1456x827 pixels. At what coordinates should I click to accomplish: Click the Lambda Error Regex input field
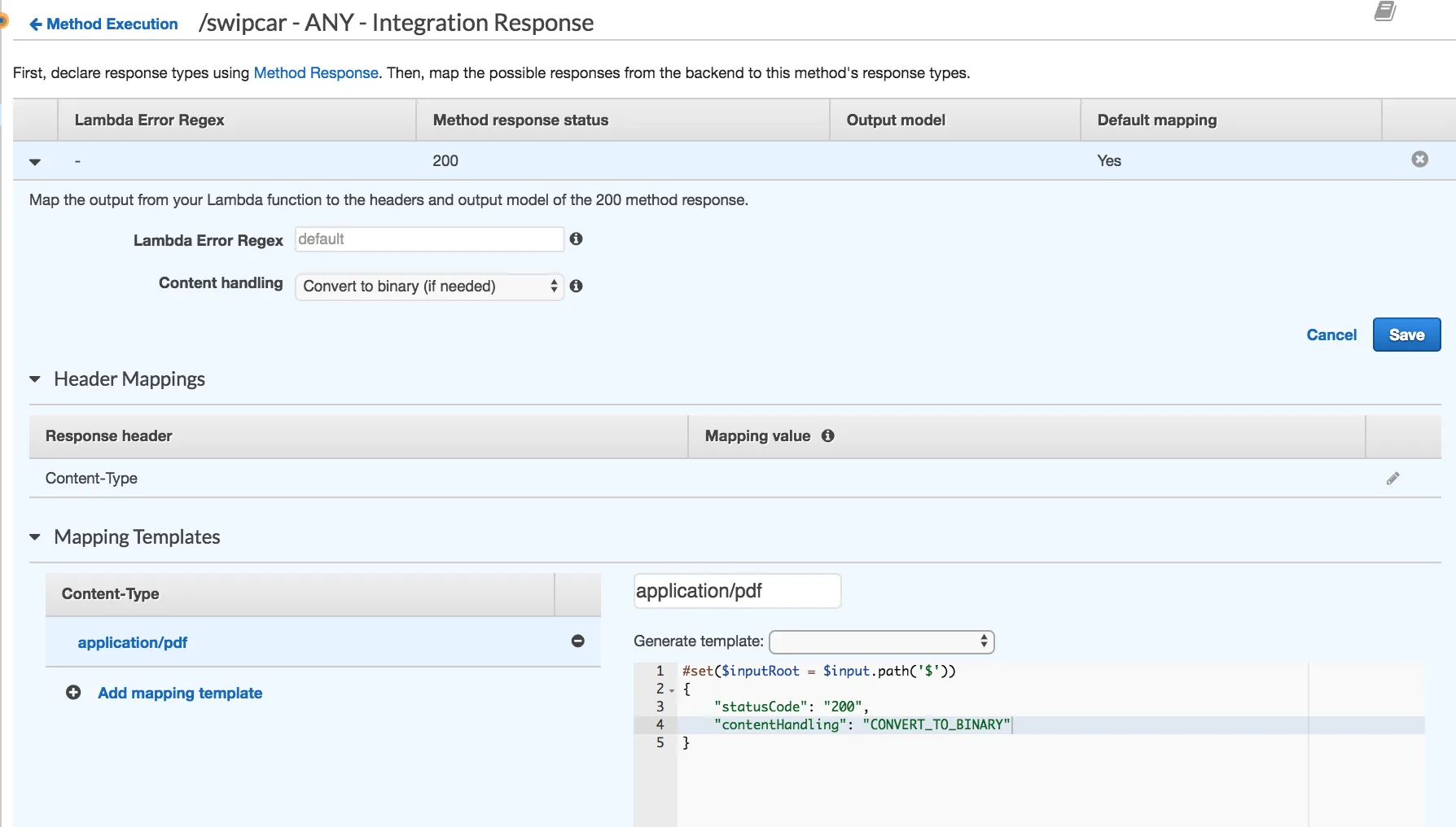429,239
